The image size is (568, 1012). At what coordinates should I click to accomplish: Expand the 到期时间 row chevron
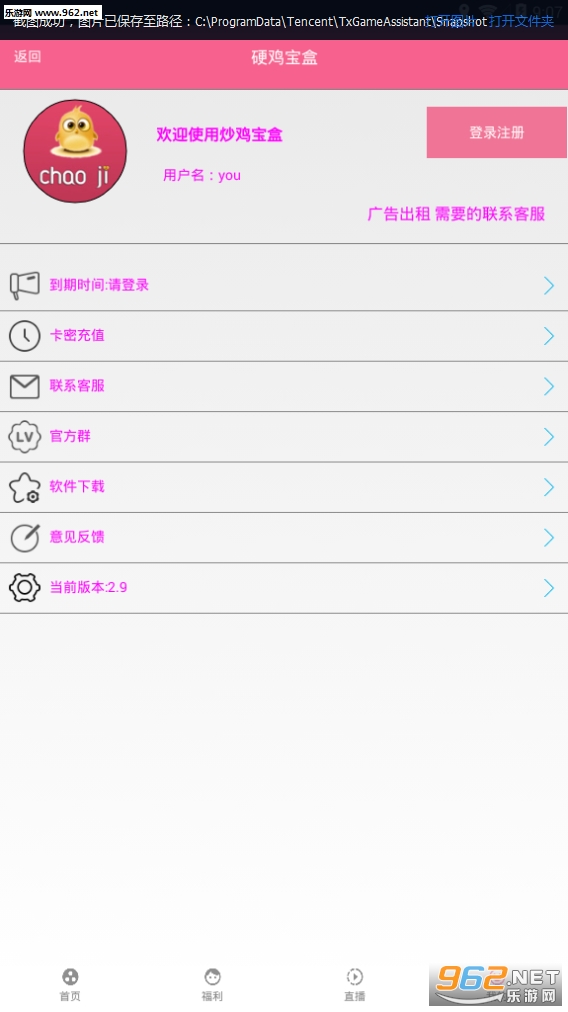[549, 285]
